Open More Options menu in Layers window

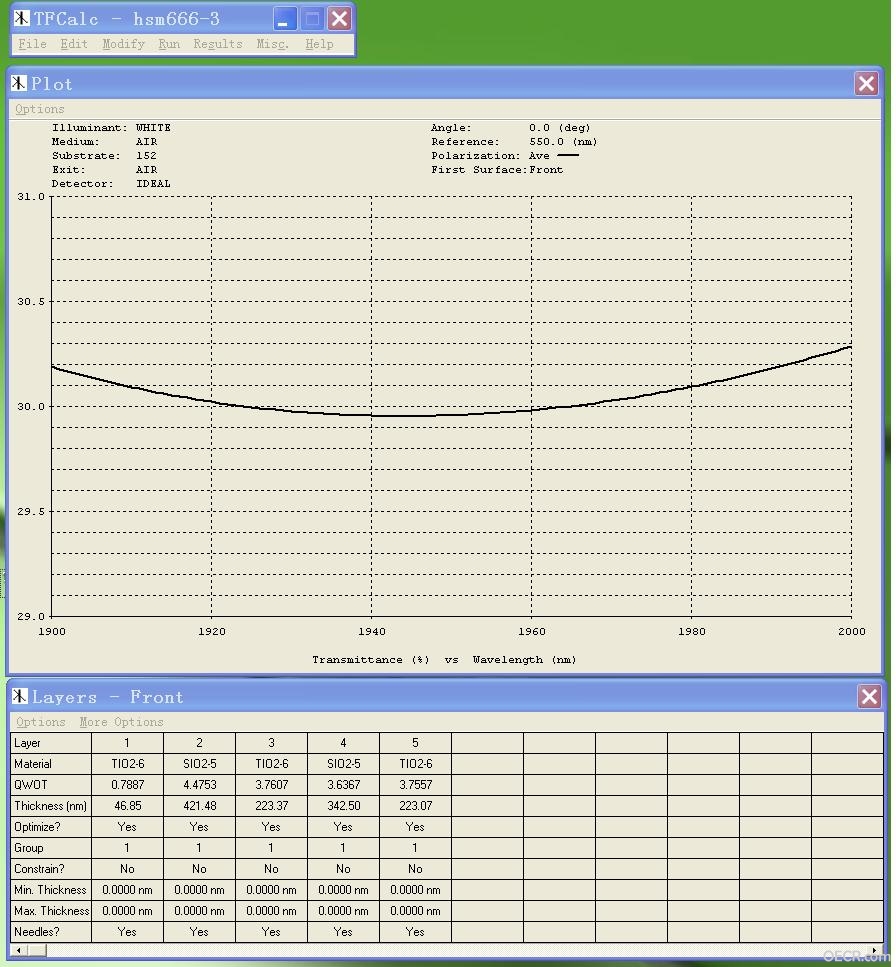tap(121, 722)
